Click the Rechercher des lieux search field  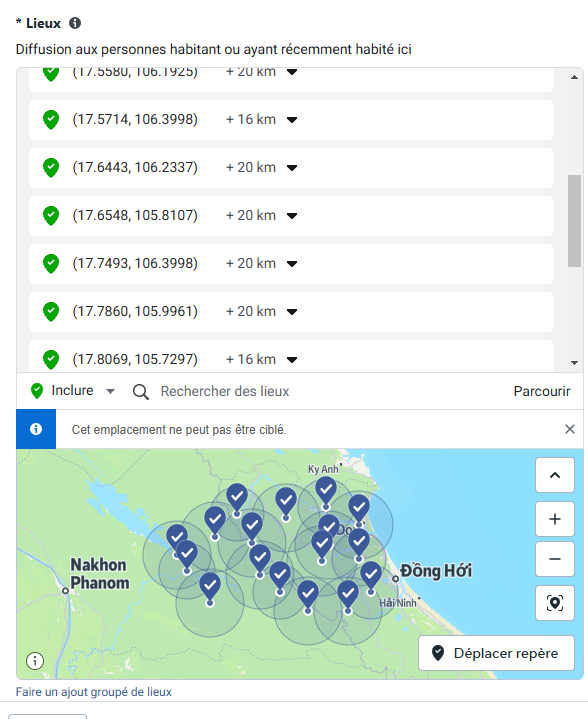click(321, 391)
